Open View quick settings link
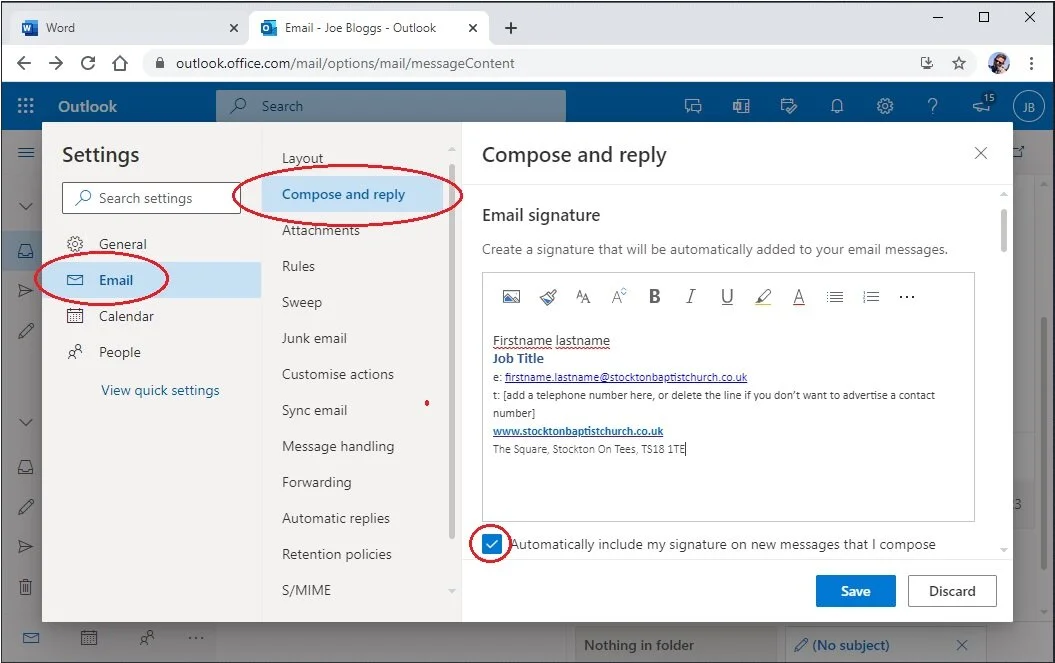Image resolution: width=1055 pixels, height=663 pixels. (x=160, y=390)
